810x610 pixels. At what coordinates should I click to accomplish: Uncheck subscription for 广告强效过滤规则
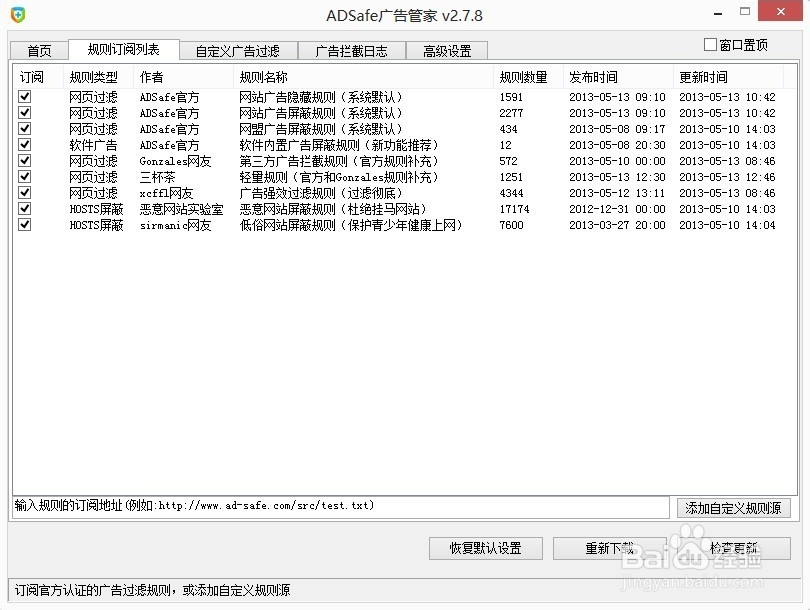point(24,193)
